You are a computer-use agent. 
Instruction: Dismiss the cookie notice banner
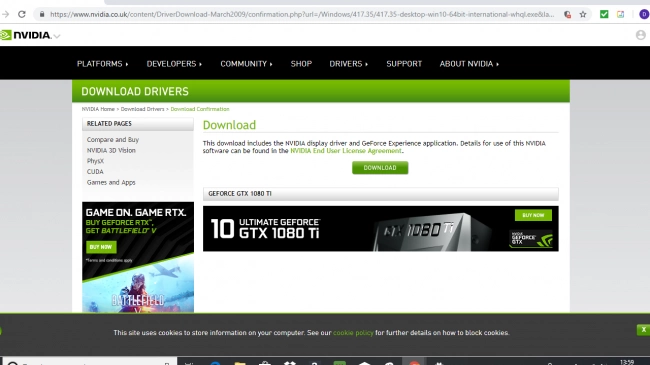(643, 330)
